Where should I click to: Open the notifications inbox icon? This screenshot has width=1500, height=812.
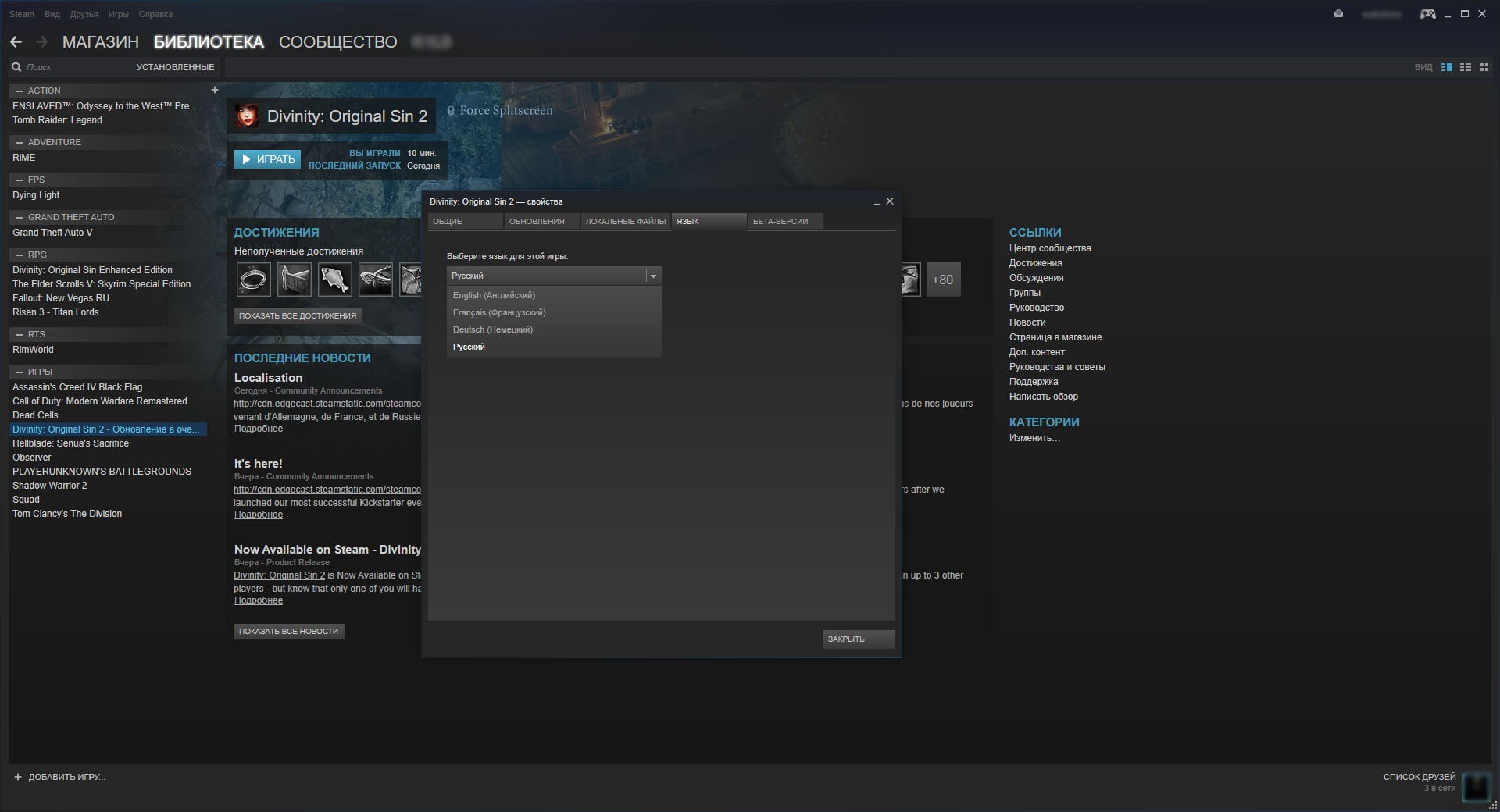pyautogui.click(x=1338, y=14)
